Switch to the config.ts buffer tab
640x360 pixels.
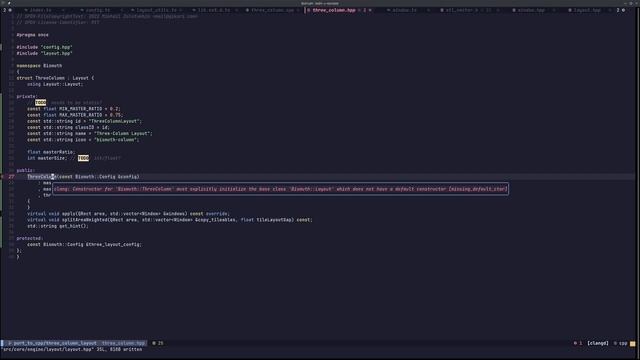97,10
